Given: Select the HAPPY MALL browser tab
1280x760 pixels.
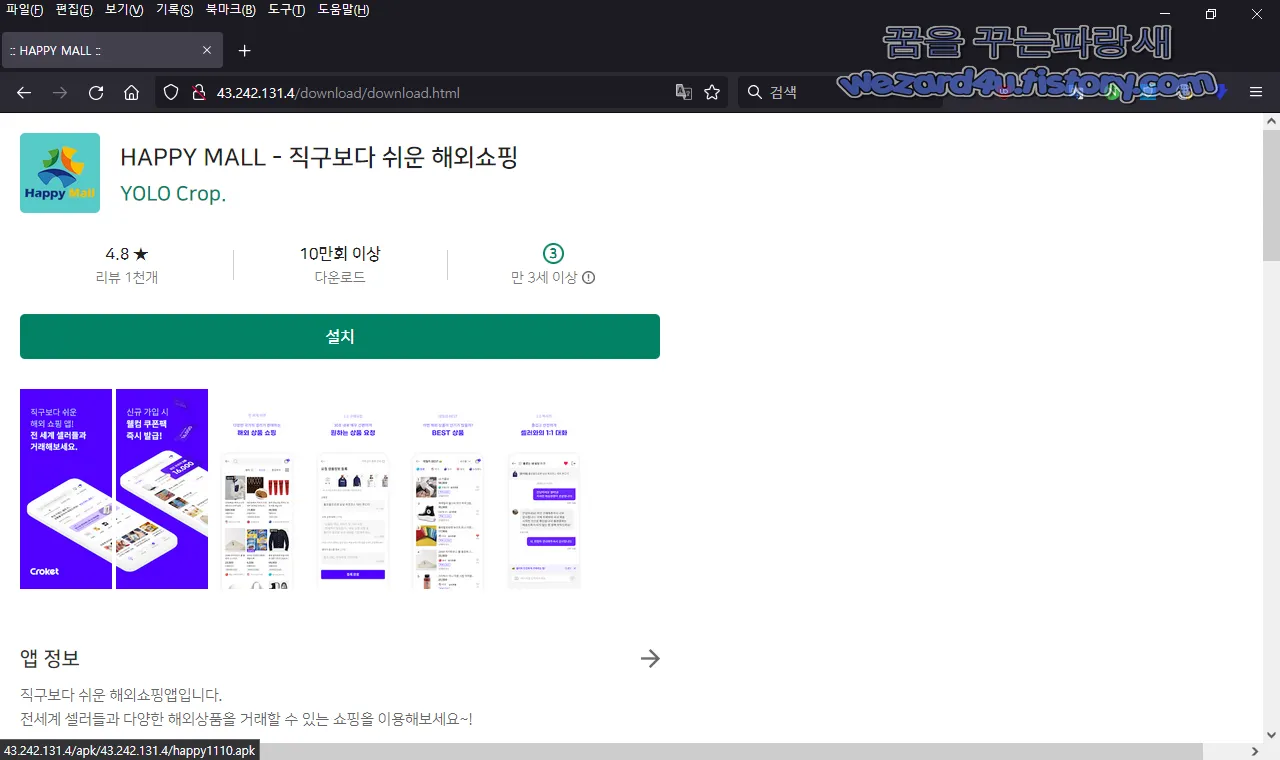Looking at the screenshot, I should 110,50.
